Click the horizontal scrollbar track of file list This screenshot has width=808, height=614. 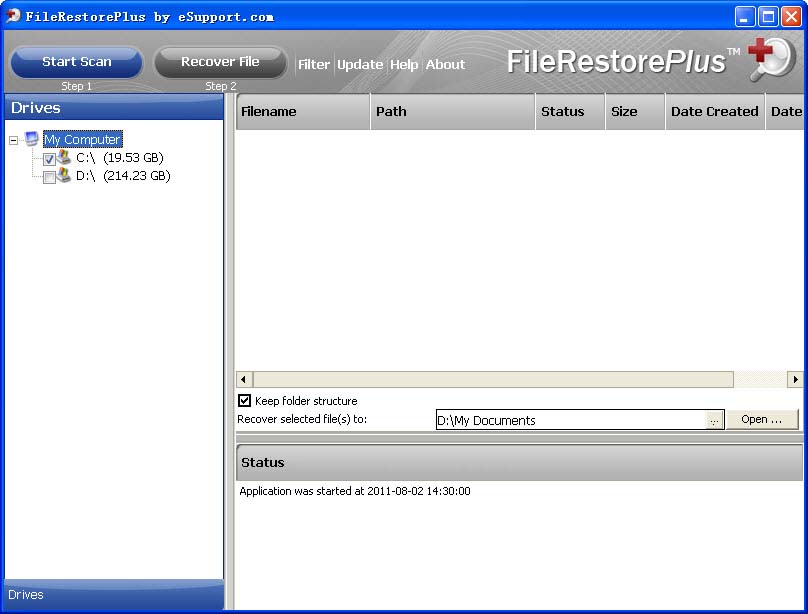click(x=492, y=380)
